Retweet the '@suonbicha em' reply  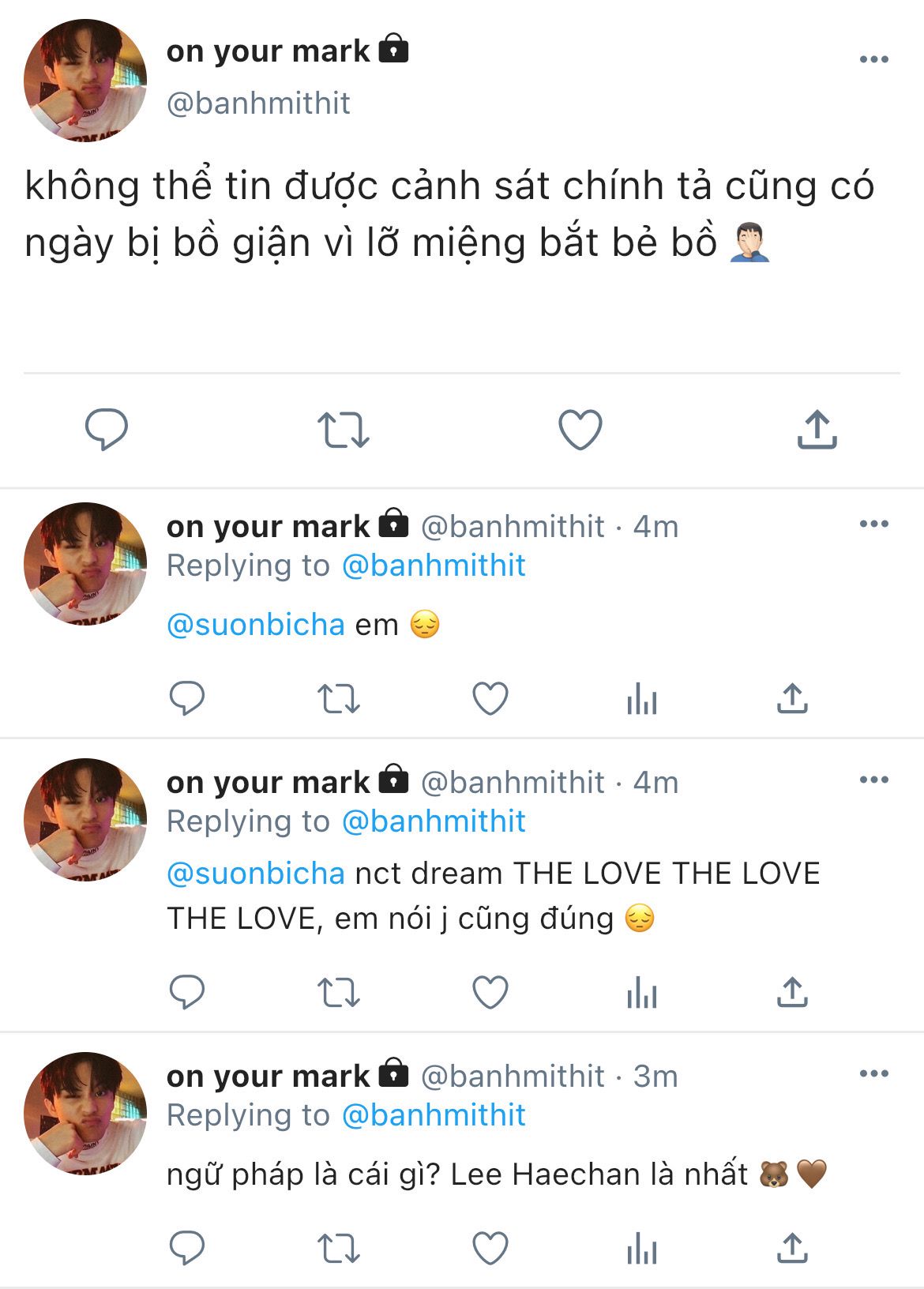pyautogui.click(x=338, y=699)
